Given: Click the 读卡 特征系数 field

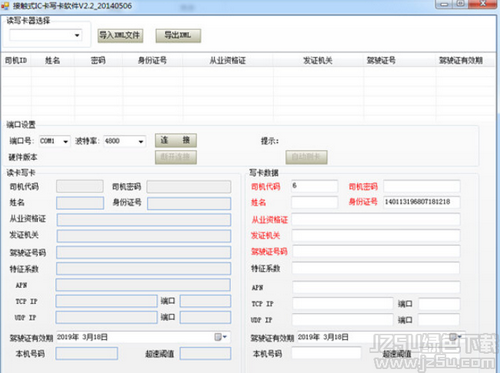Looking at the screenshot, I should tap(143, 269).
